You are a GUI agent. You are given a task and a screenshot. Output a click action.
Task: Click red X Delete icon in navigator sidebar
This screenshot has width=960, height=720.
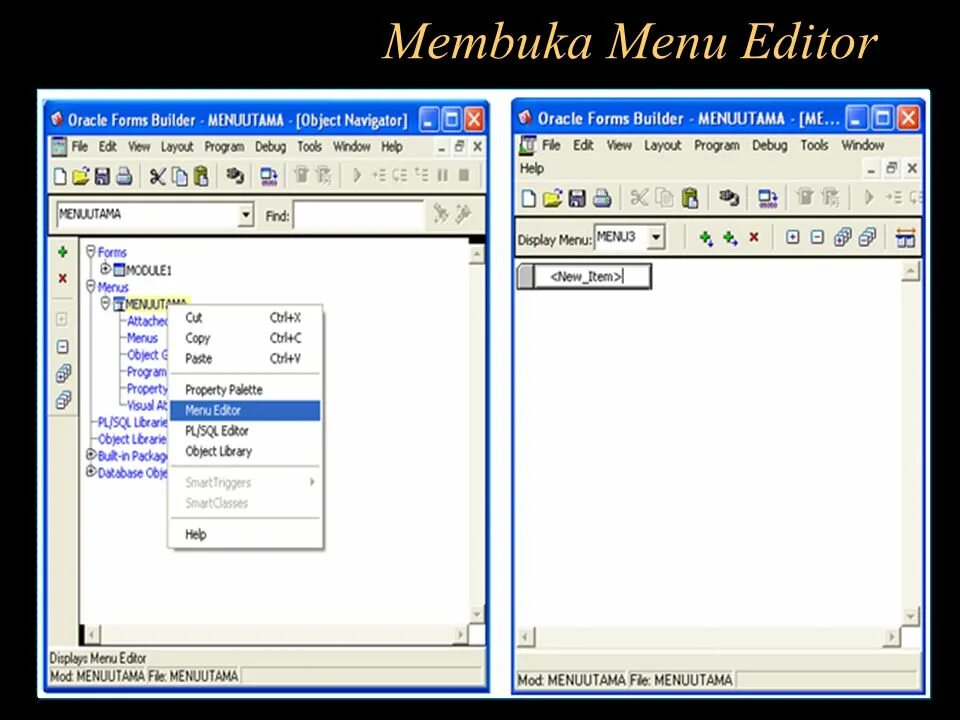coord(62,279)
